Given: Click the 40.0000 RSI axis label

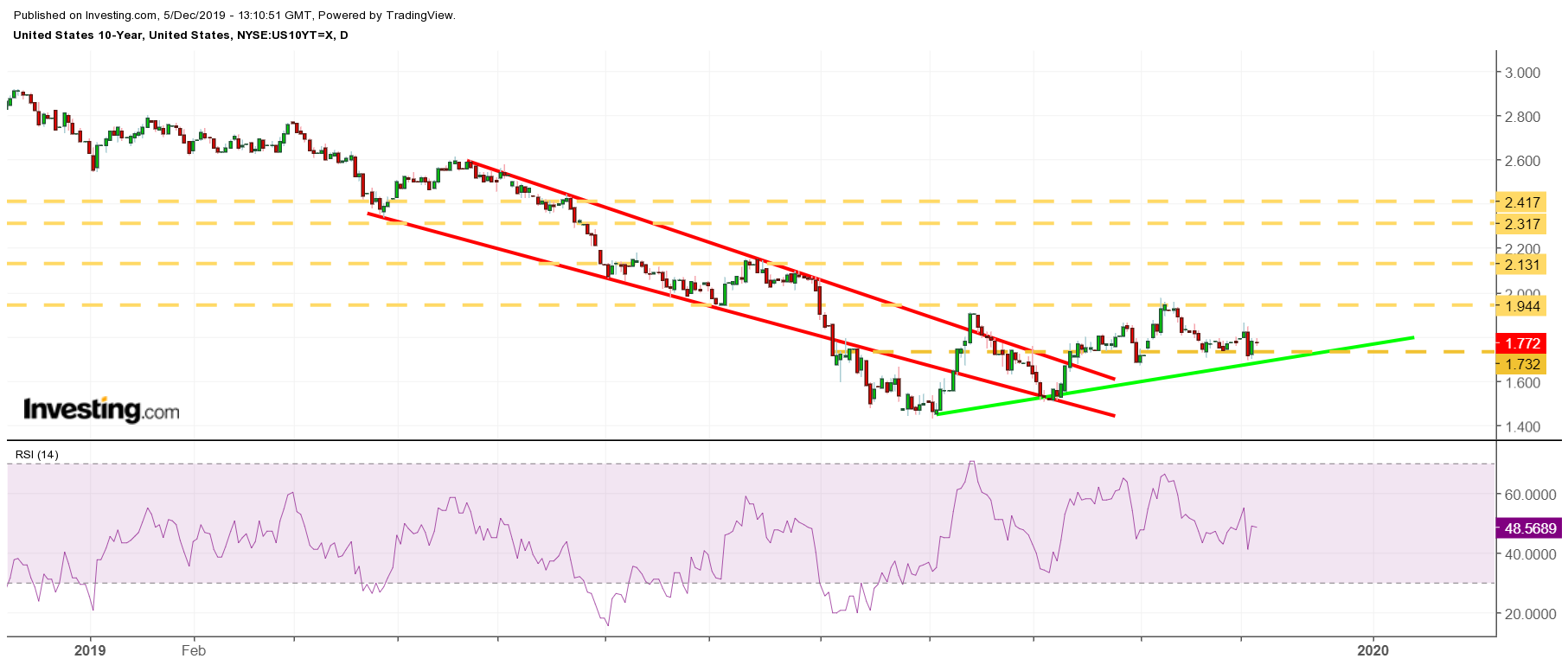Looking at the screenshot, I should click(x=1530, y=554).
